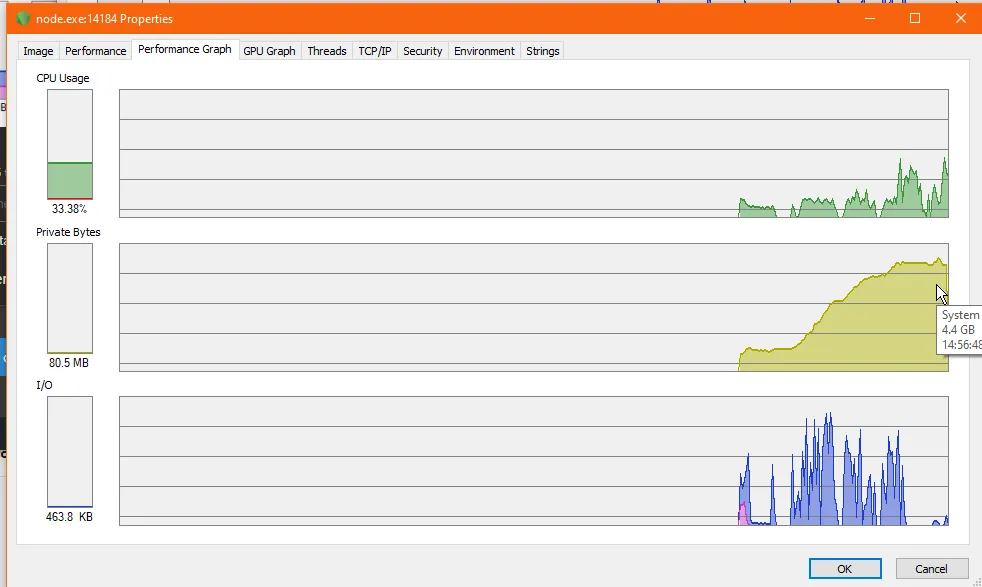Image resolution: width=982 pixels, height=587 pixels.
Task: Confirm with the OK button
Action: pos(845,569)
